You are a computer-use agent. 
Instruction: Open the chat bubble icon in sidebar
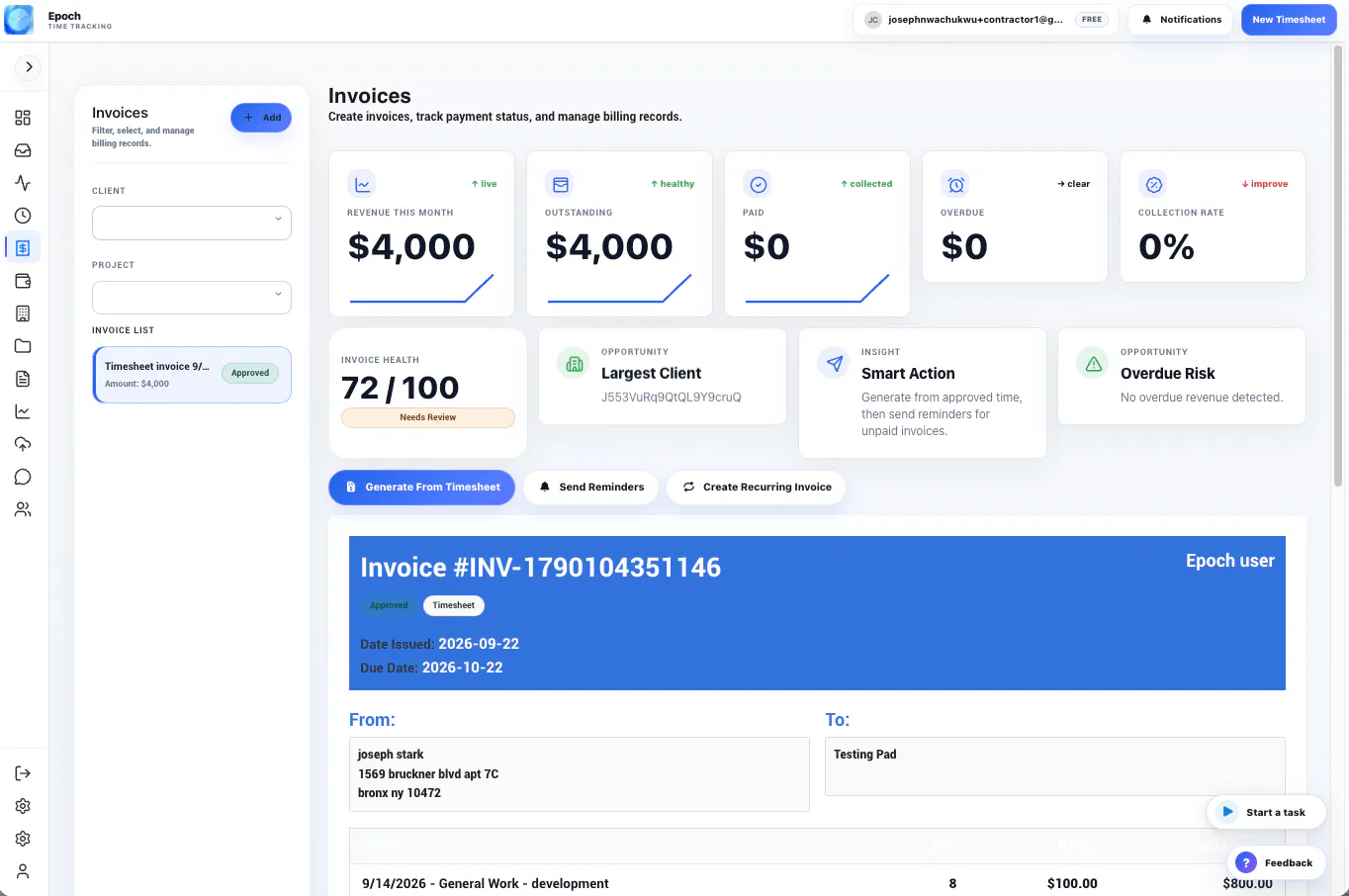[23, 477]
